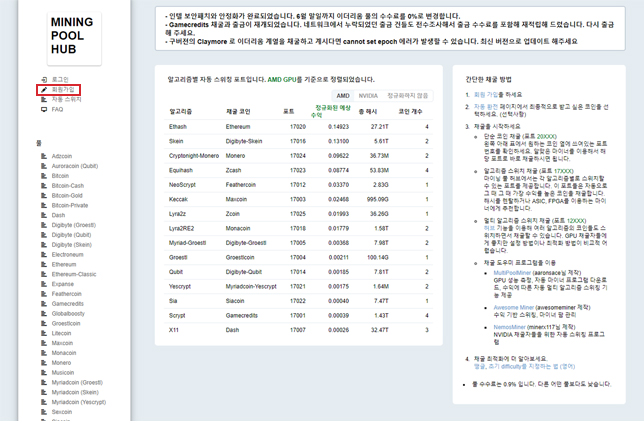This screenshot has width=644, height=423.
Task: Click the chart icon next to sidebar Maxcoin
Action: pyautogui.click(x=44, y=343)
